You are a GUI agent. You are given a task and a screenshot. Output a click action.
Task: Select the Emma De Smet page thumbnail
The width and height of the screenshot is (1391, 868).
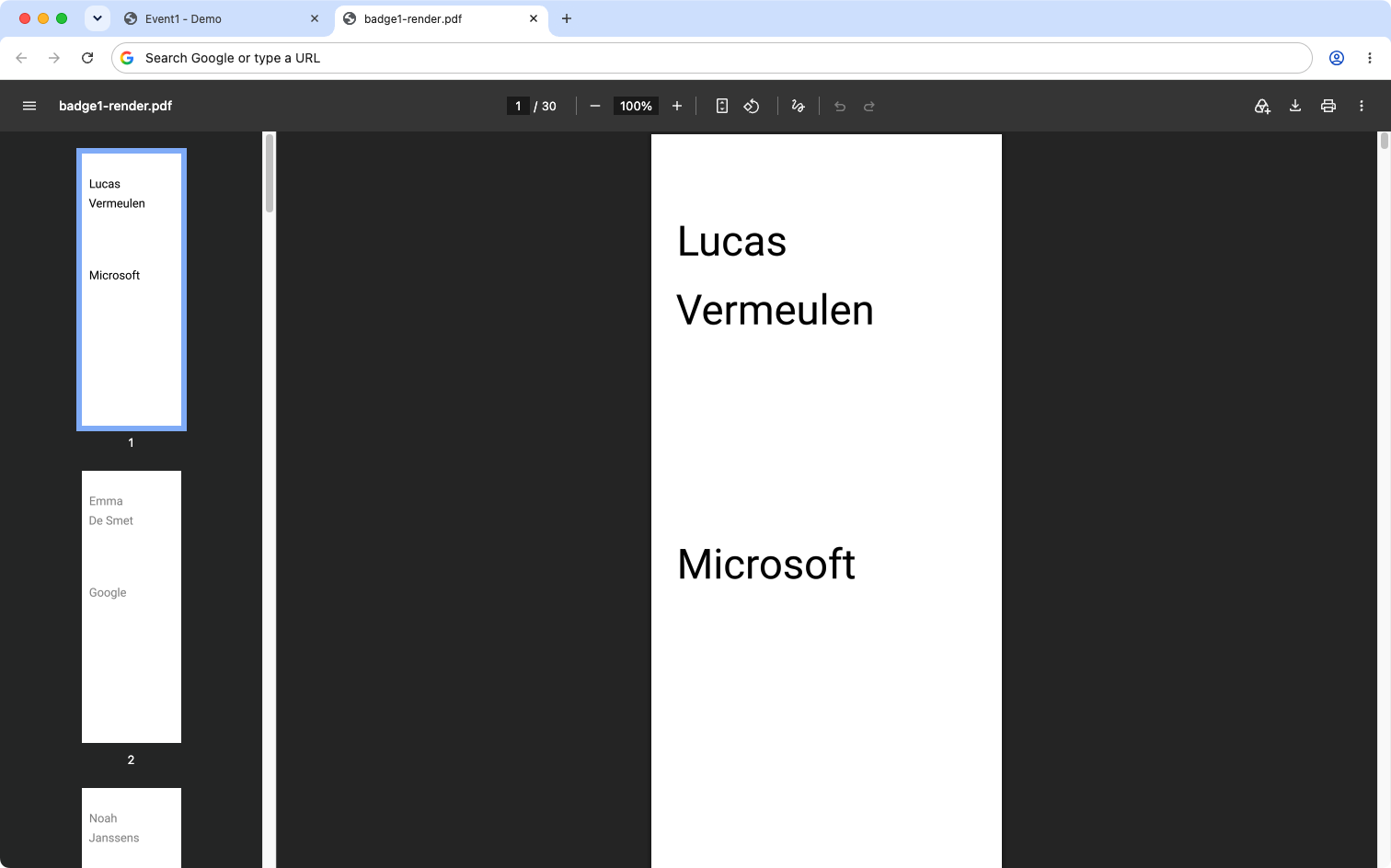132,607
